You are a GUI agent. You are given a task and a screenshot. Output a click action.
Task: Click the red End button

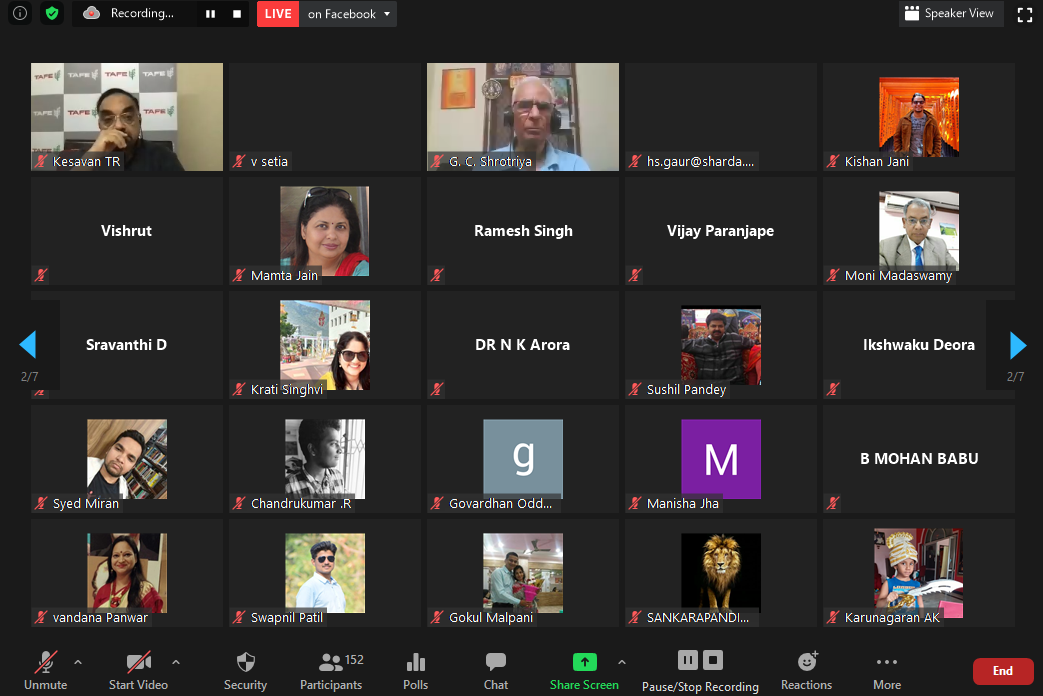[x=1002, y=671]
